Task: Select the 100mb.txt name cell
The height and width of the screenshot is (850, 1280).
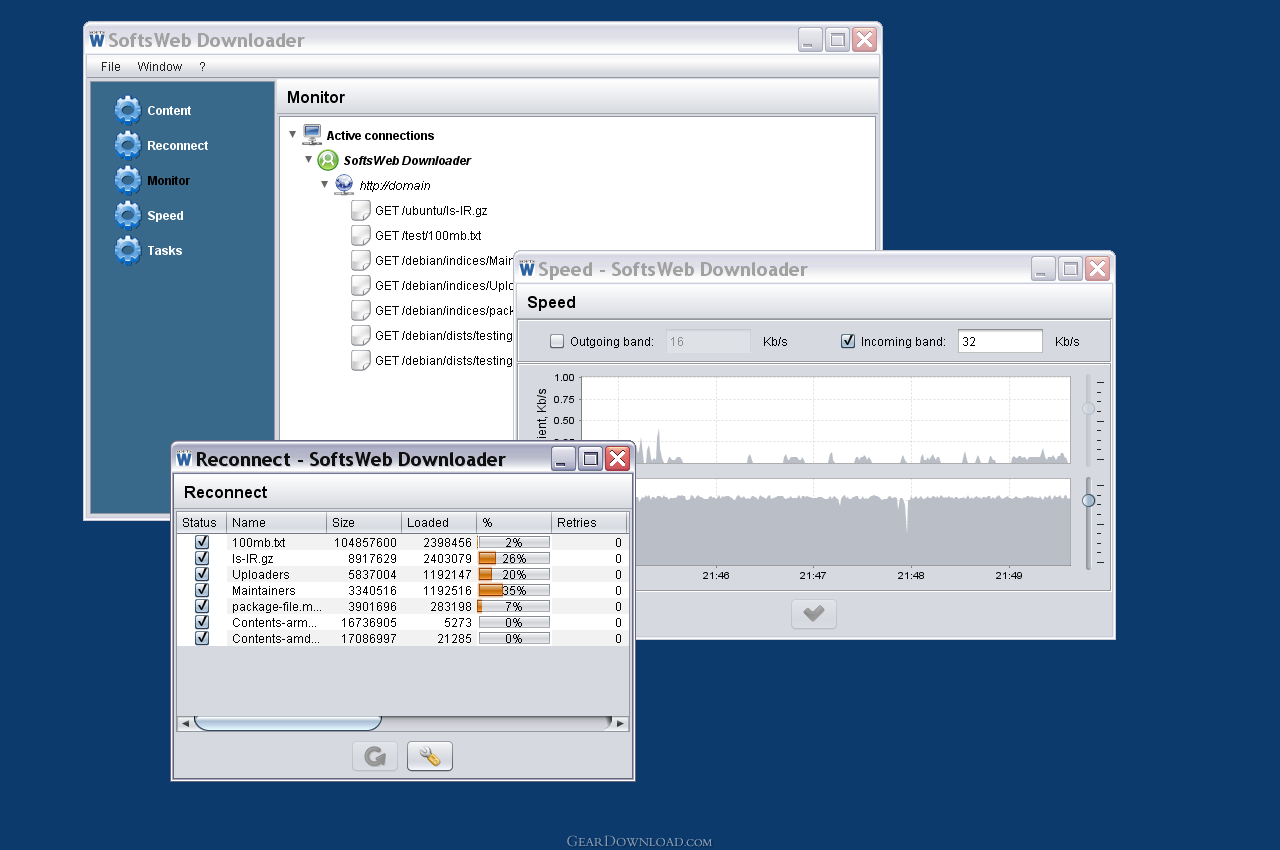Action: [277, 542]
